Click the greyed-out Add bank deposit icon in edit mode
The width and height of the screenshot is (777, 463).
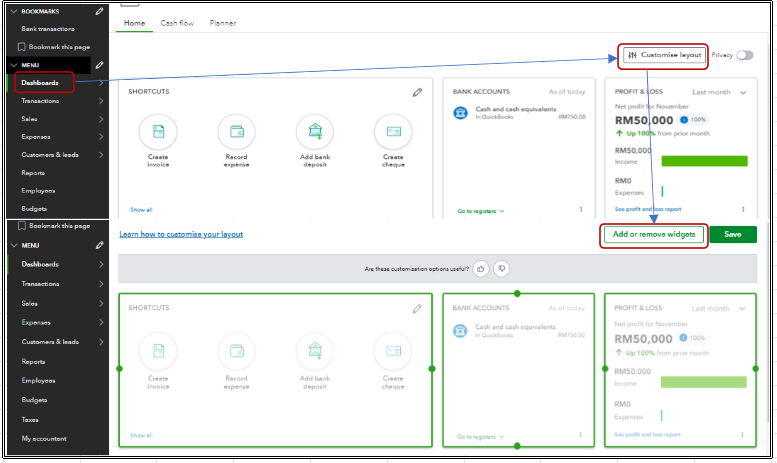point(315,351)
